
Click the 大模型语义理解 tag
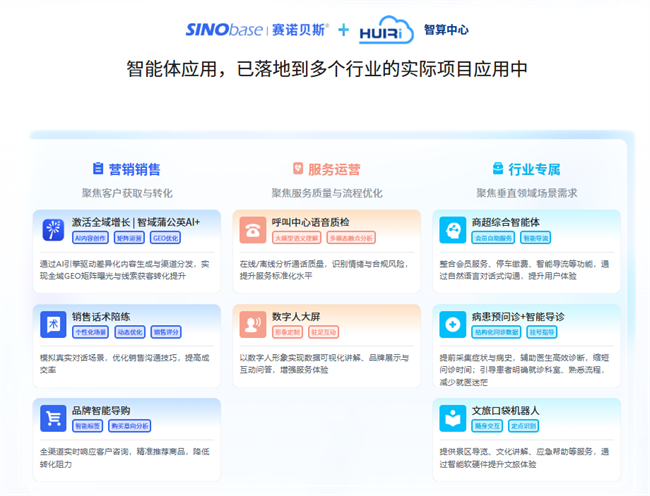tap(297, 238)
